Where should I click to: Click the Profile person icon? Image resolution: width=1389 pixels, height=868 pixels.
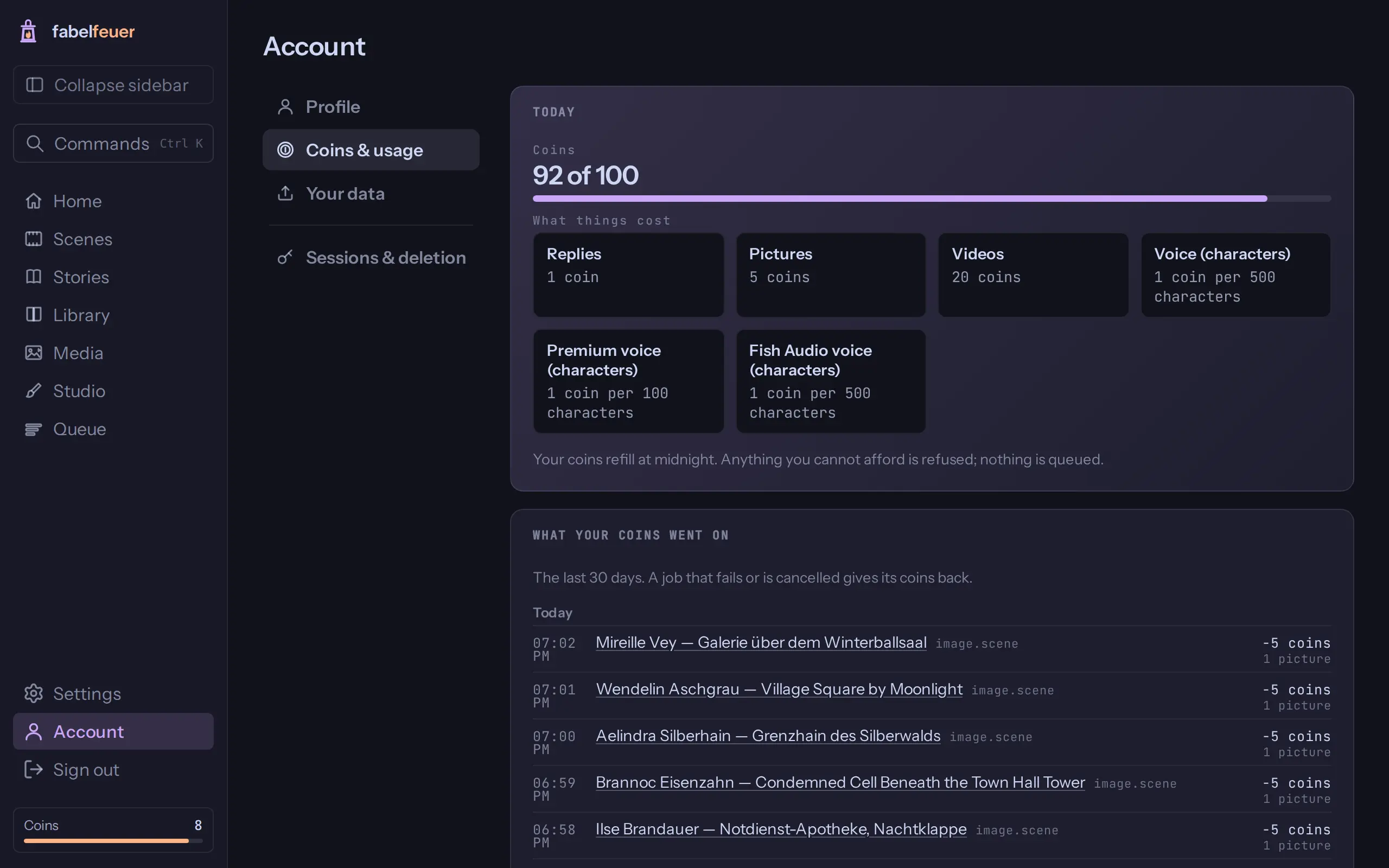(285, 107)
